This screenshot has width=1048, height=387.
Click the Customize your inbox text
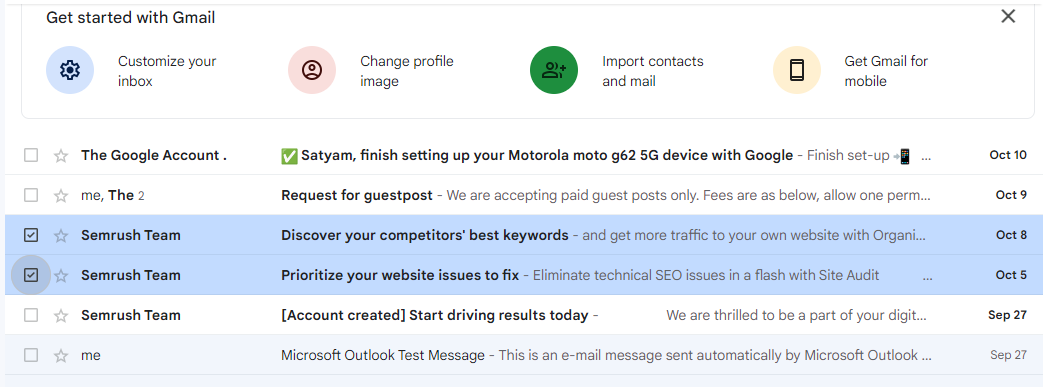pos(167,71)
